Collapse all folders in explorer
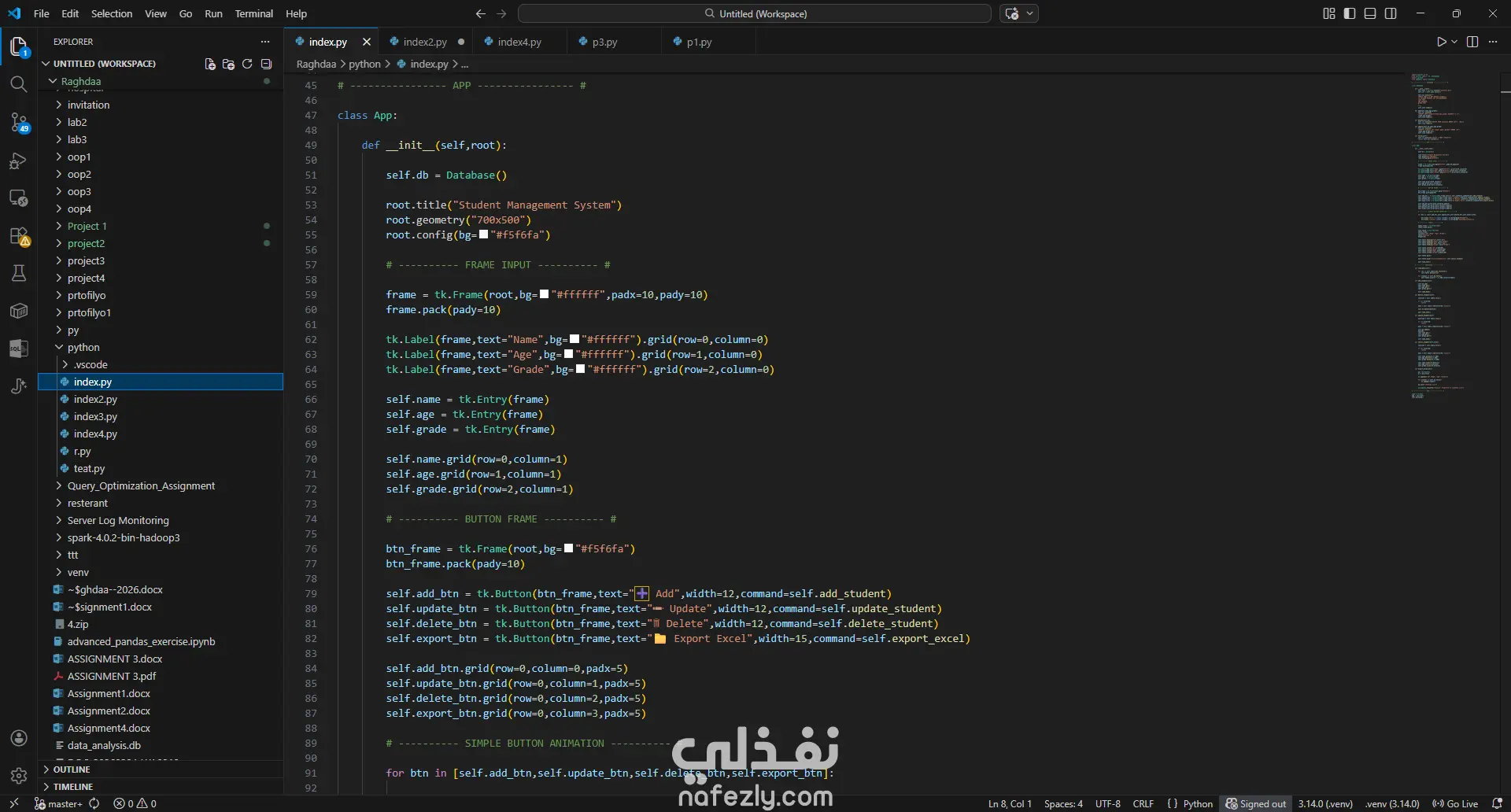This screenshot has width=1511, height=812. pyautogui.click(x=266, y=64)
